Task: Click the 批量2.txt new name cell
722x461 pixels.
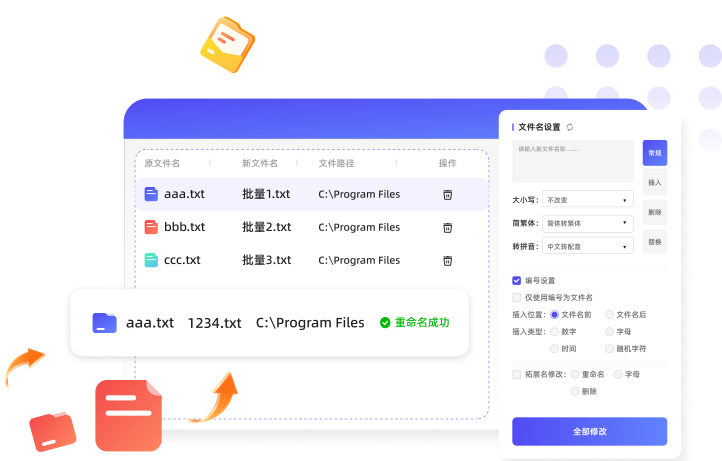Action: tap(267, 227)
